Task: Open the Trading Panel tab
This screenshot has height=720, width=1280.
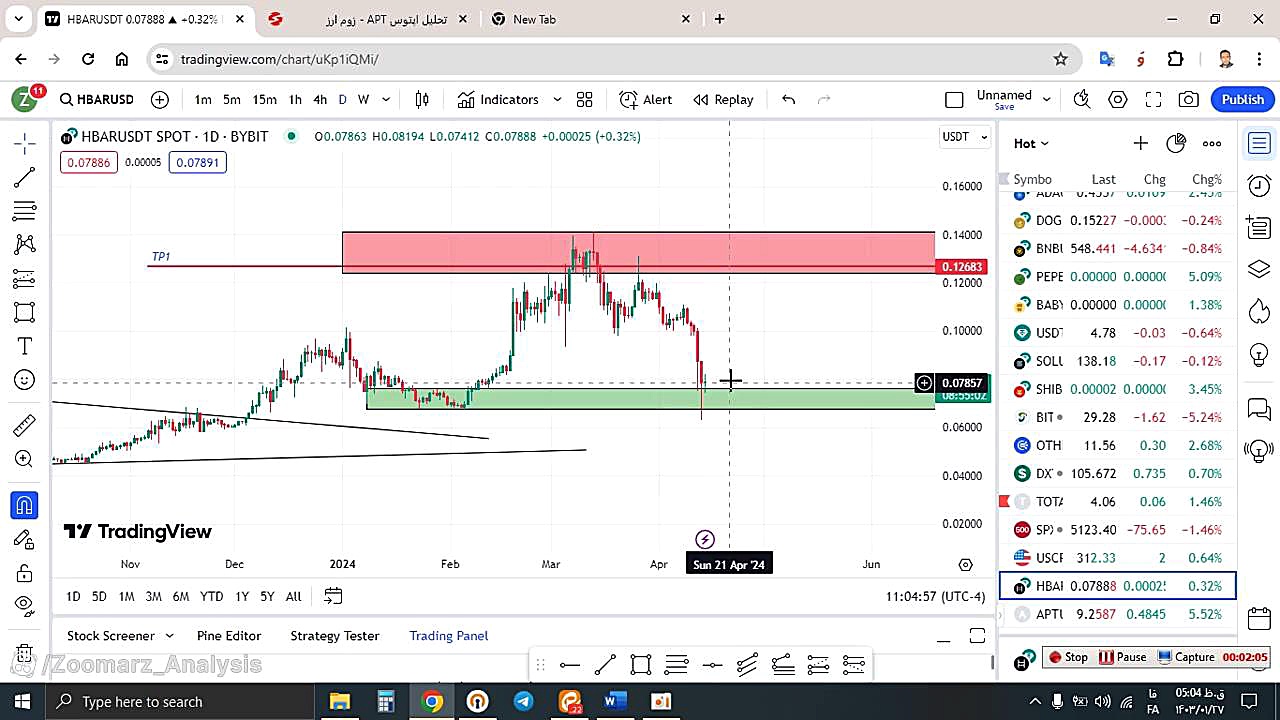Action: point(449,636)
